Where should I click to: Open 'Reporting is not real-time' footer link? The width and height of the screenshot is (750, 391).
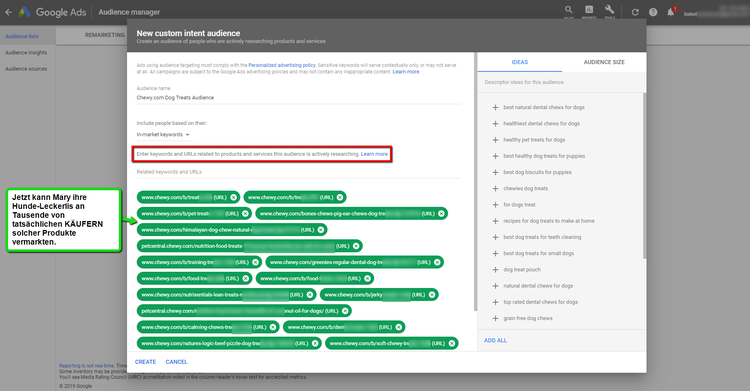87,366
